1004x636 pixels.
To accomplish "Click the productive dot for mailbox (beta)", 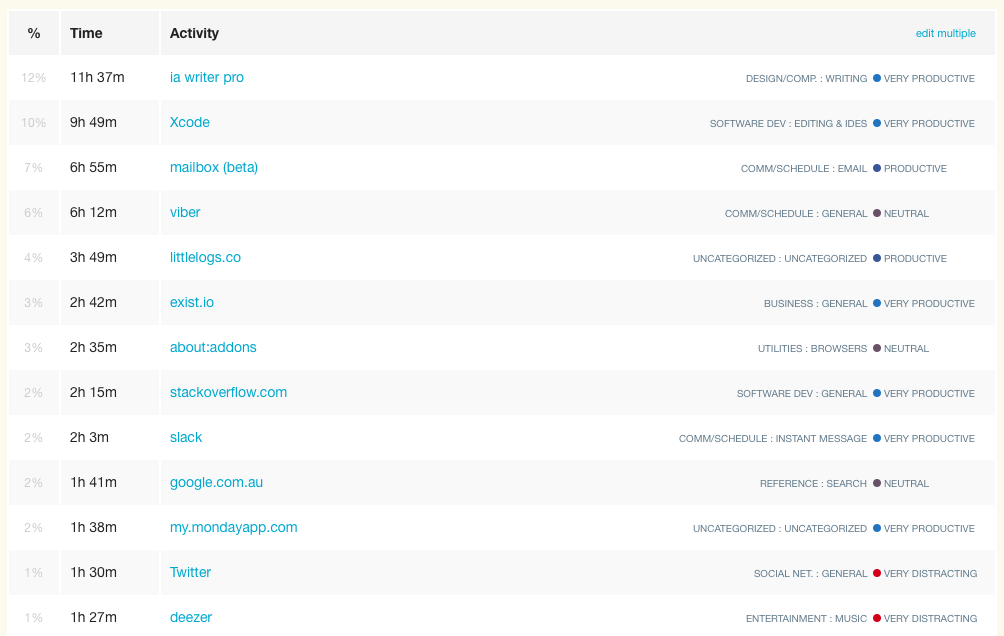I will pos(877,168).
